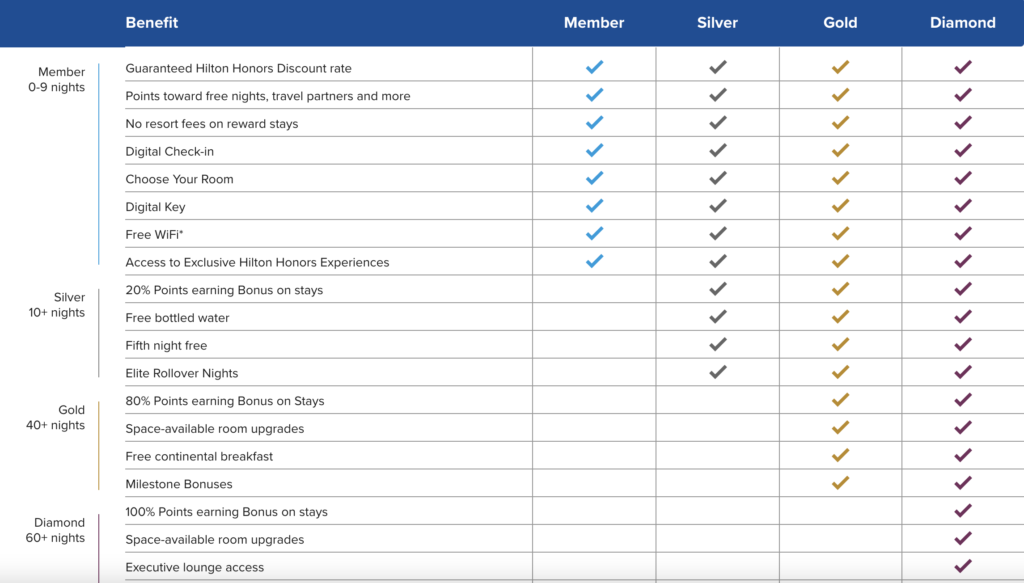Click the Silver checkmark for Elite Rollover Nights
Image resolution: width=1024 pixels, height=583 pixels.
pyautogui.click(x=717, y=372)
